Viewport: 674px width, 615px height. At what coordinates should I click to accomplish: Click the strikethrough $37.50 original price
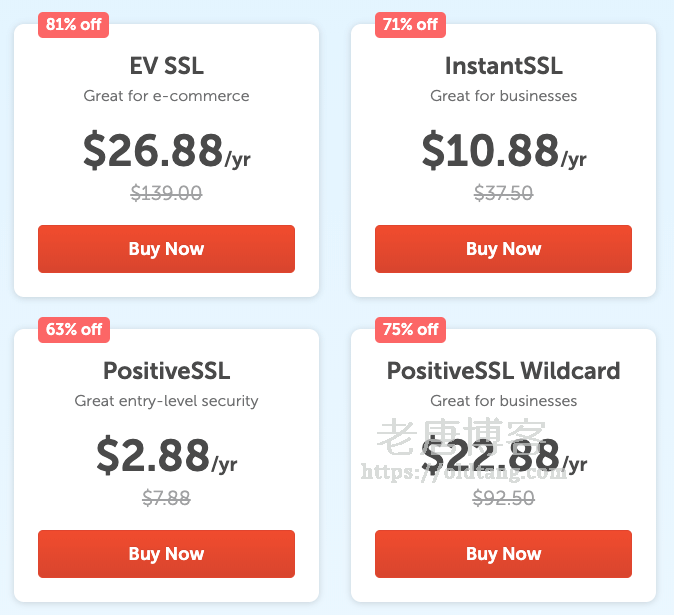click(x=503, y=193)
